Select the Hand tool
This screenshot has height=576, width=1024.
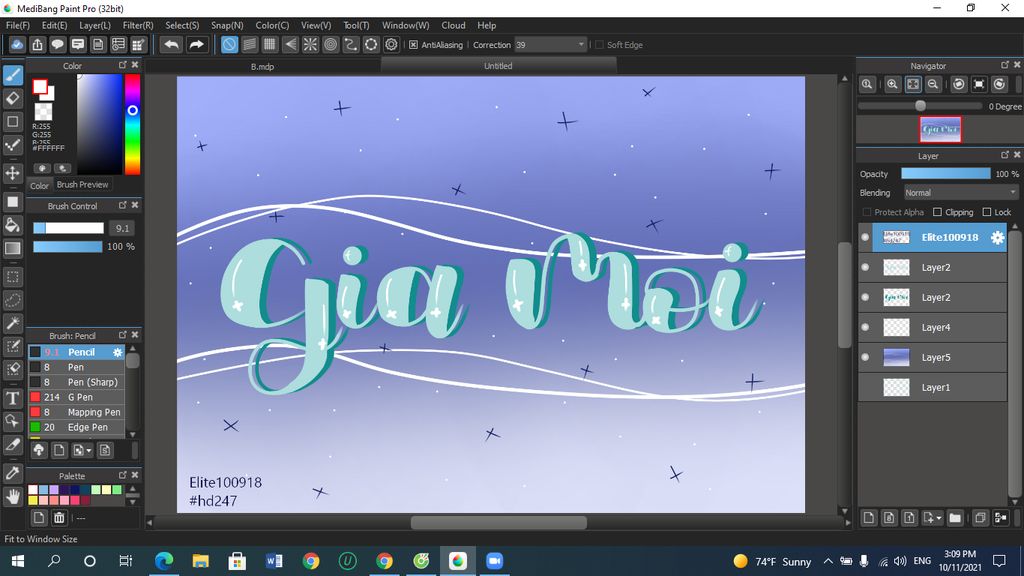pos(12,497)
